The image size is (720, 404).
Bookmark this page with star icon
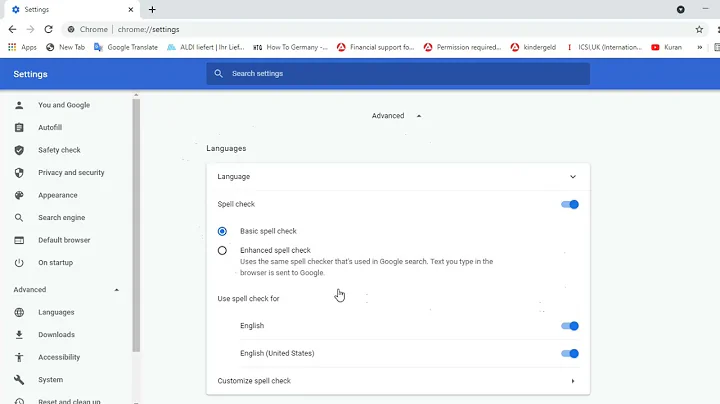pos(699,30)
